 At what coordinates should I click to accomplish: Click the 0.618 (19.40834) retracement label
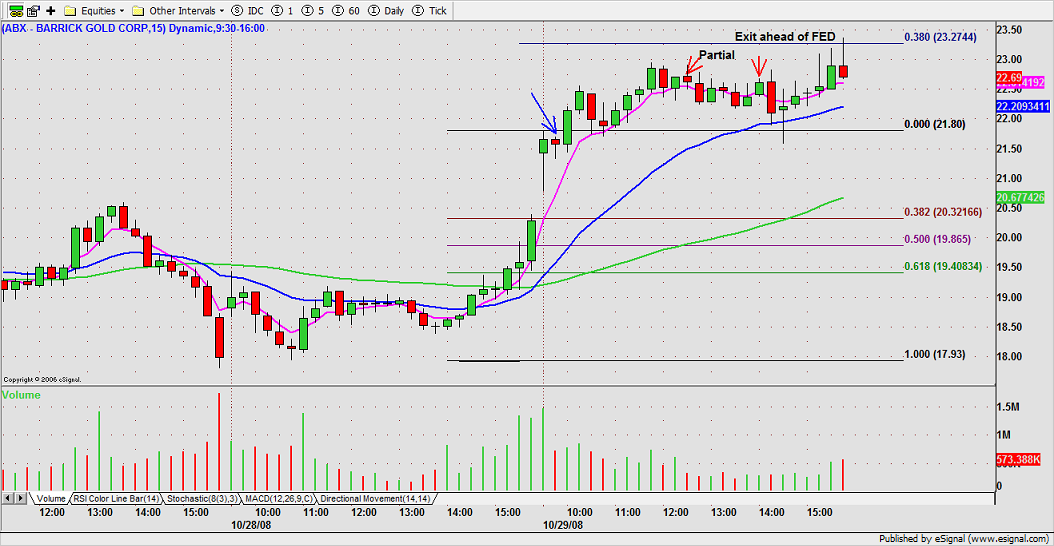click(x=942, y=266)
